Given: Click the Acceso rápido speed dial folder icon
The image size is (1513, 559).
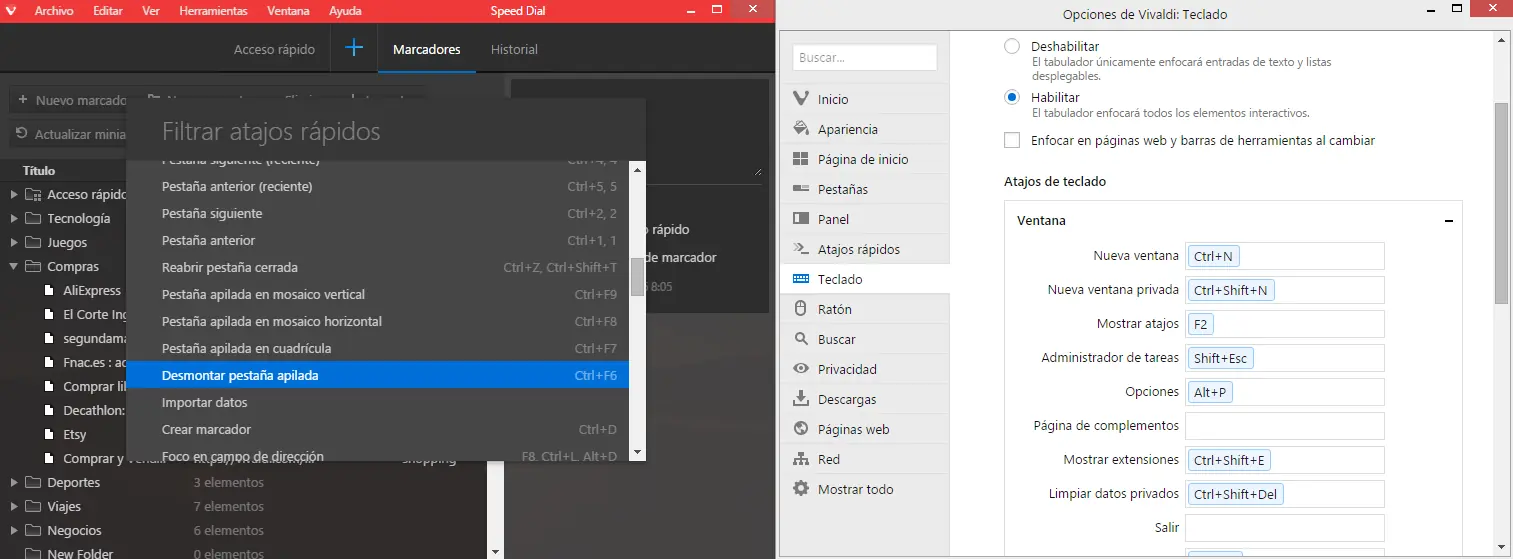Looking at the screenshot, I should [x=33, y=194].
